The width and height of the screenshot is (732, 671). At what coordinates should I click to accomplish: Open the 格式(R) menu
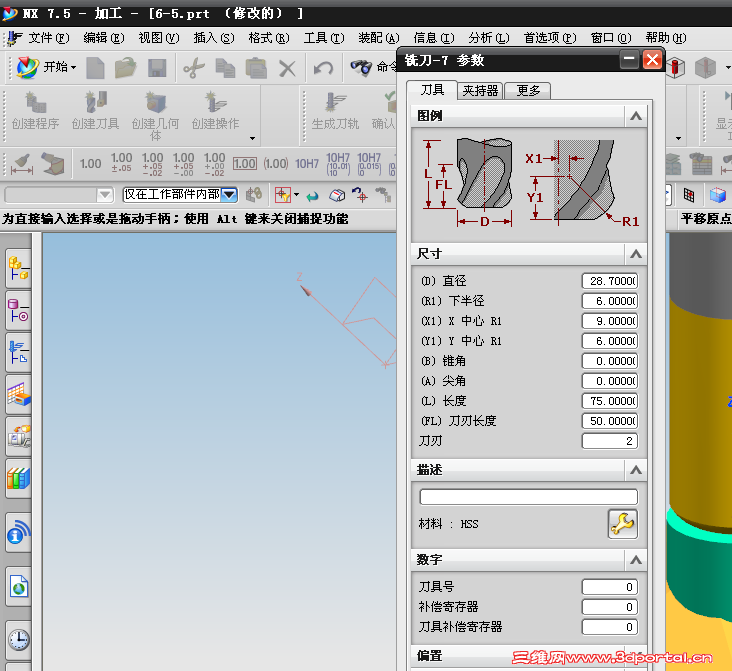[269, 38]
